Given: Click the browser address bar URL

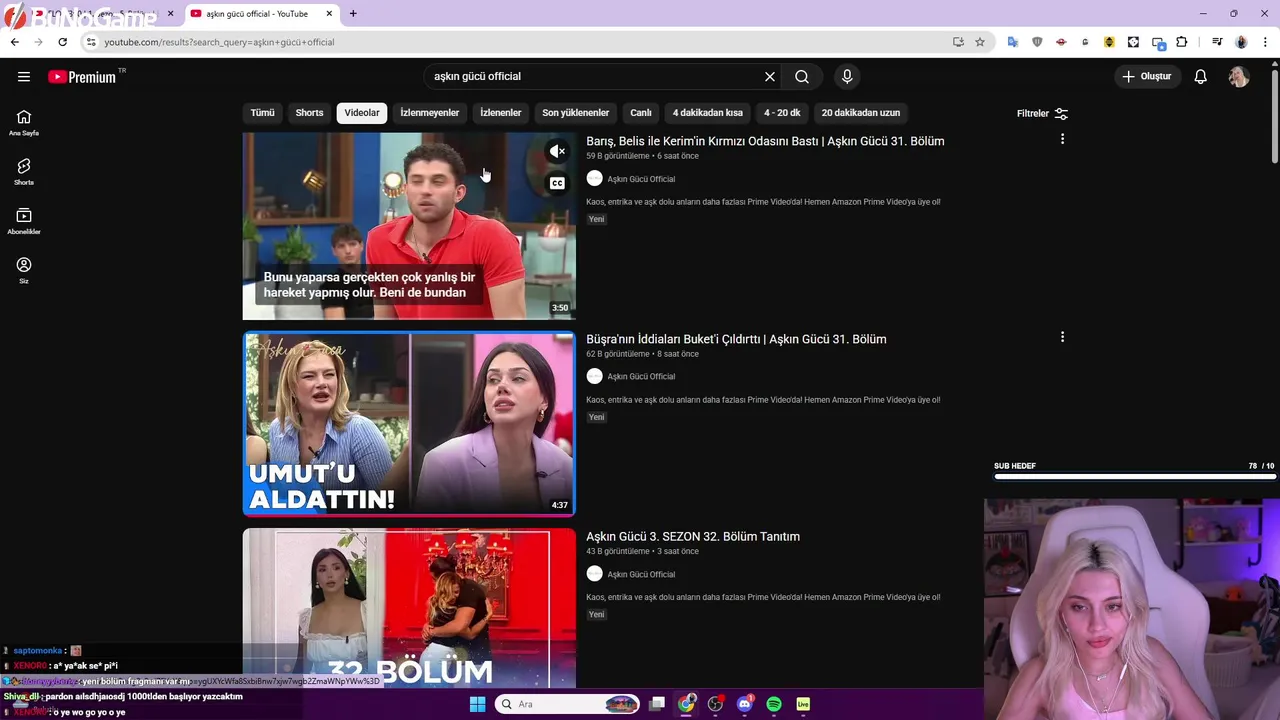Looking at the screenshot, I should click(x=219, y=42).
